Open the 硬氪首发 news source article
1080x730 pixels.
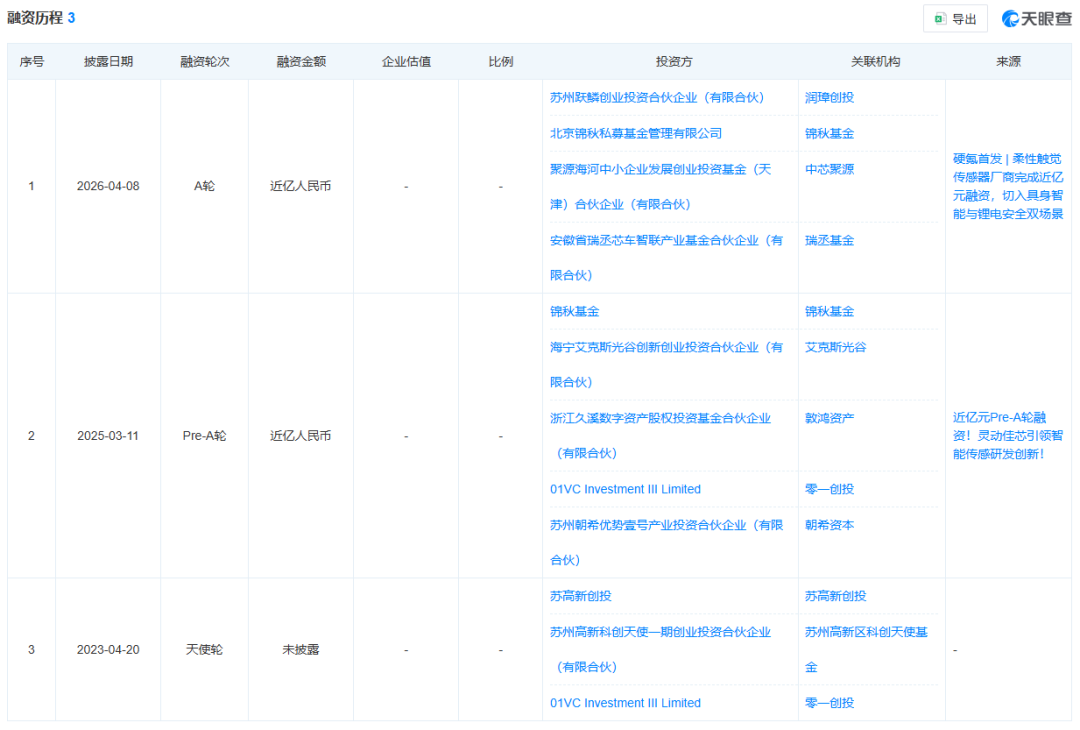(1008, 186)
